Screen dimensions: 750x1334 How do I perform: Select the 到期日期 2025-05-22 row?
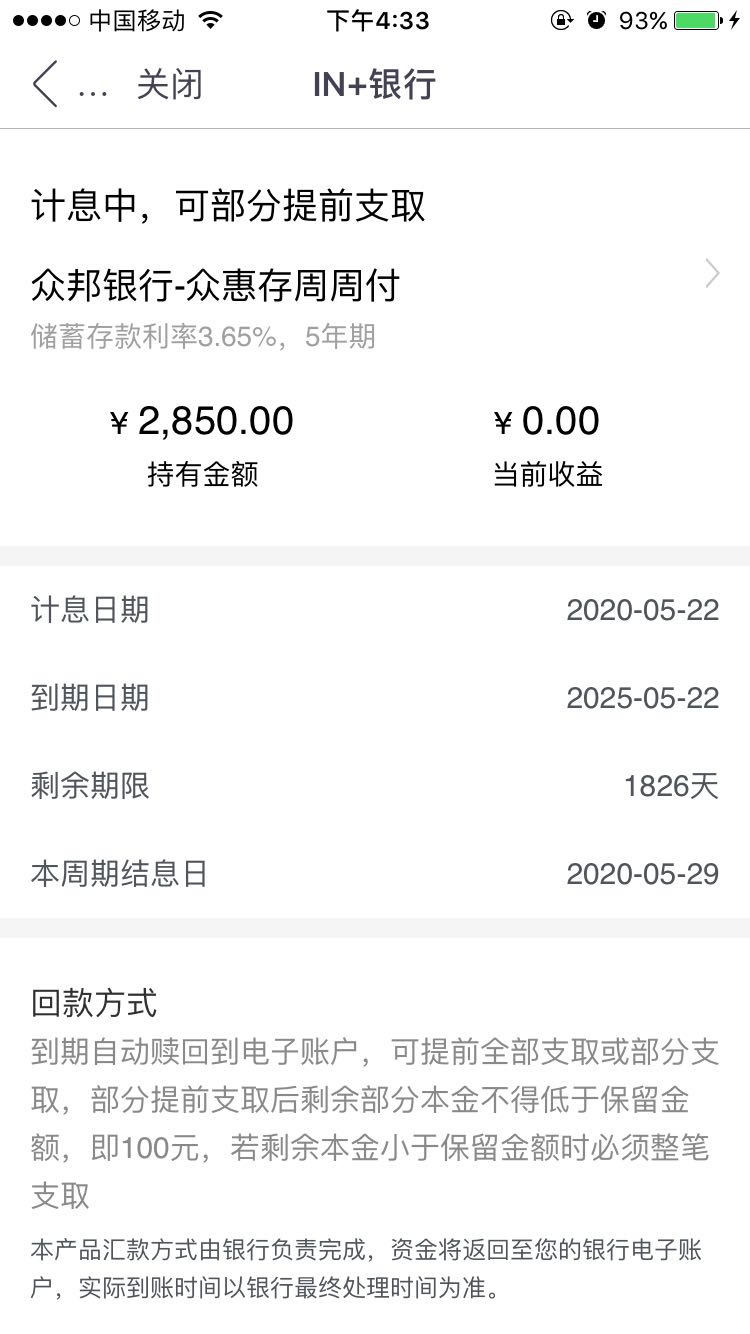tap(375, 698)
